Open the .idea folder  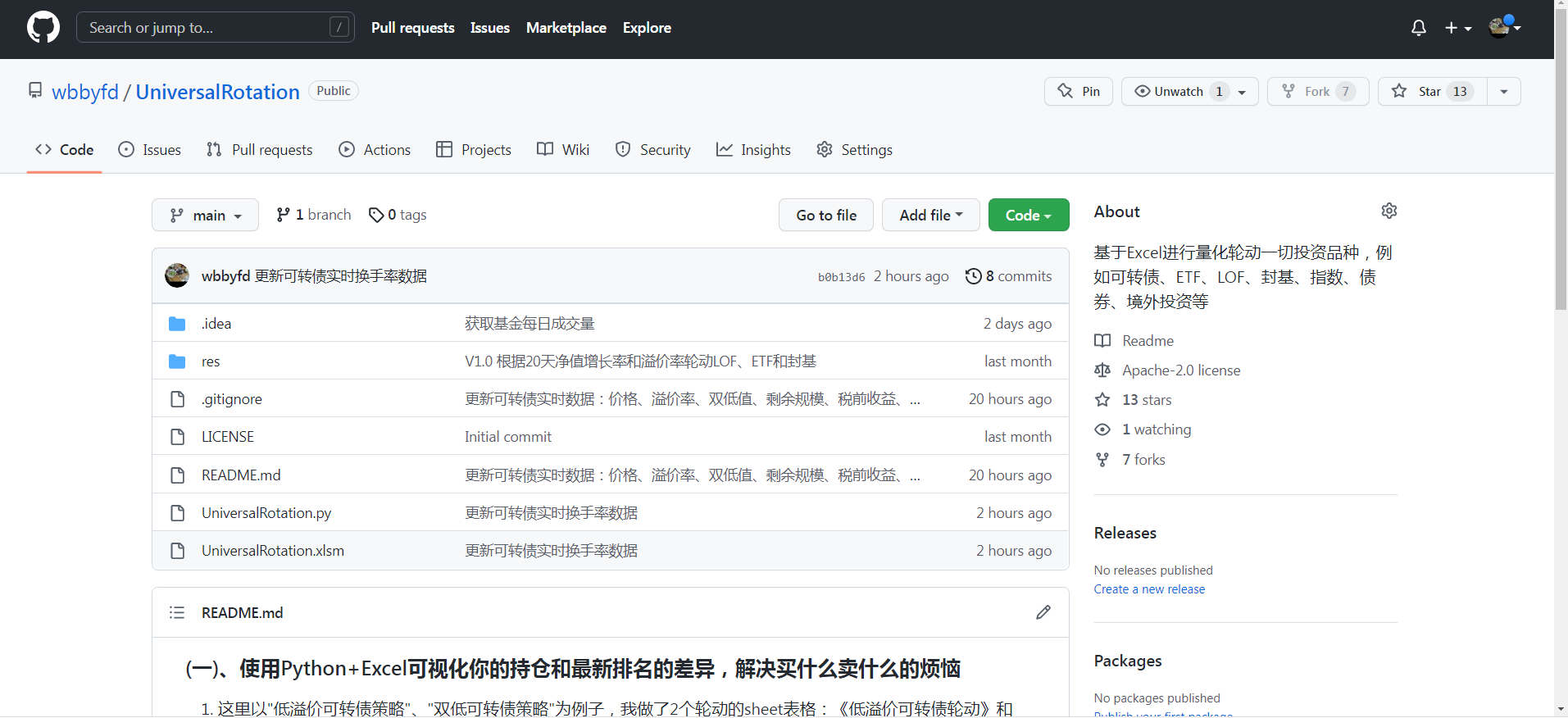pyautogui.click(x=216, y=324)
